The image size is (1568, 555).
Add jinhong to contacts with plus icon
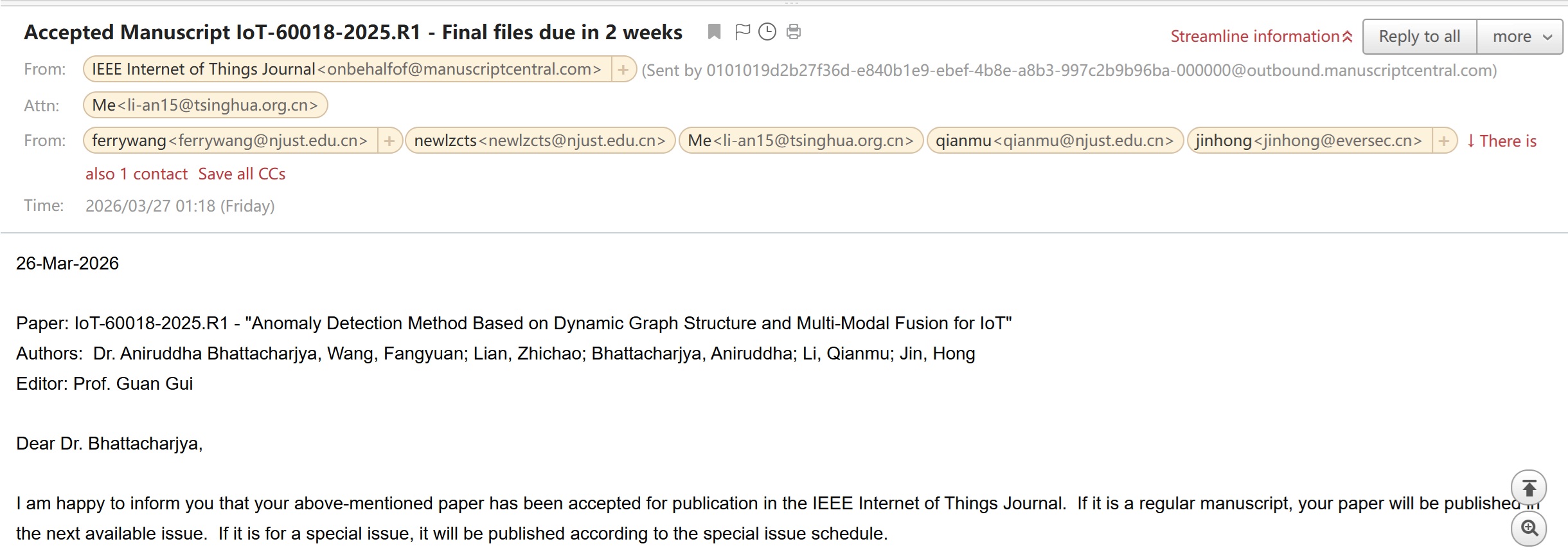point(1443,141)
